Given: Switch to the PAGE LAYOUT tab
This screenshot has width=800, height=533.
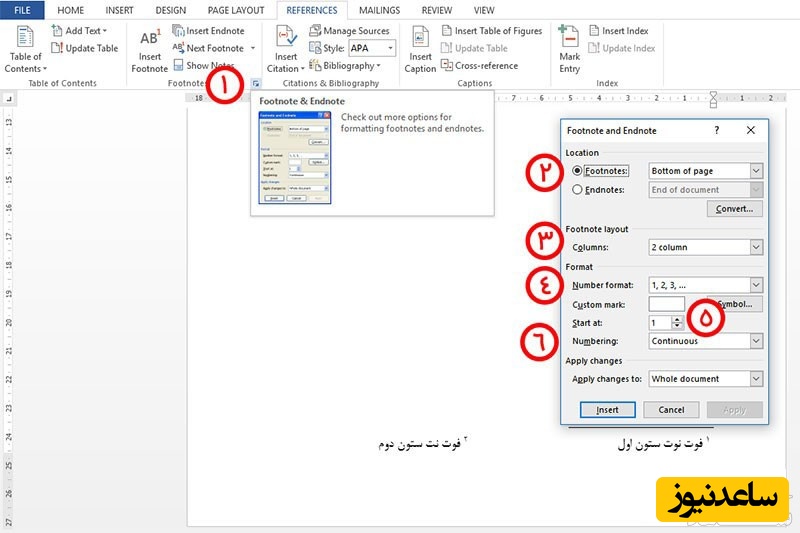Looking at the screenshot, I should pyautogui.click(x=236, y=10).
